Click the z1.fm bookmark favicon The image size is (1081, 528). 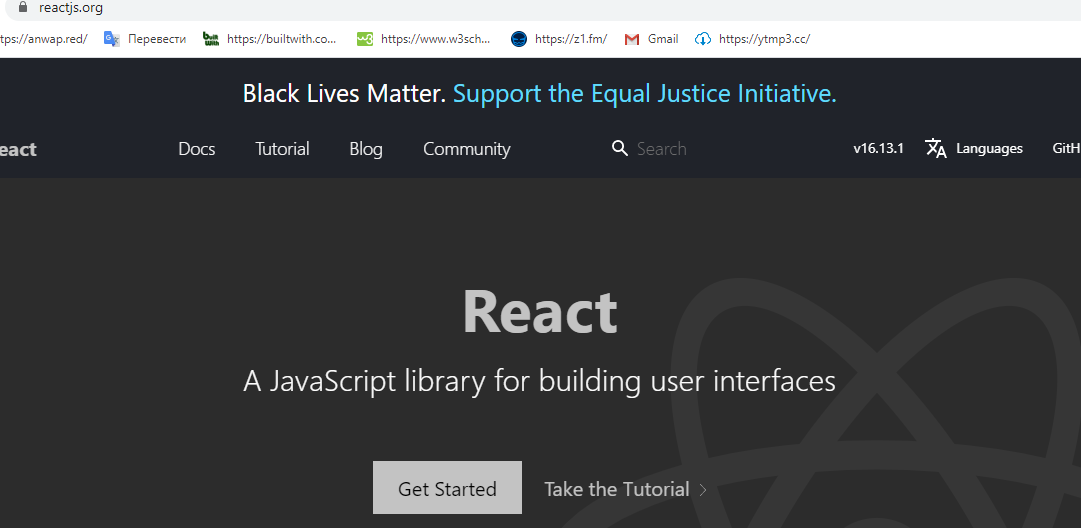click(518, 39)
